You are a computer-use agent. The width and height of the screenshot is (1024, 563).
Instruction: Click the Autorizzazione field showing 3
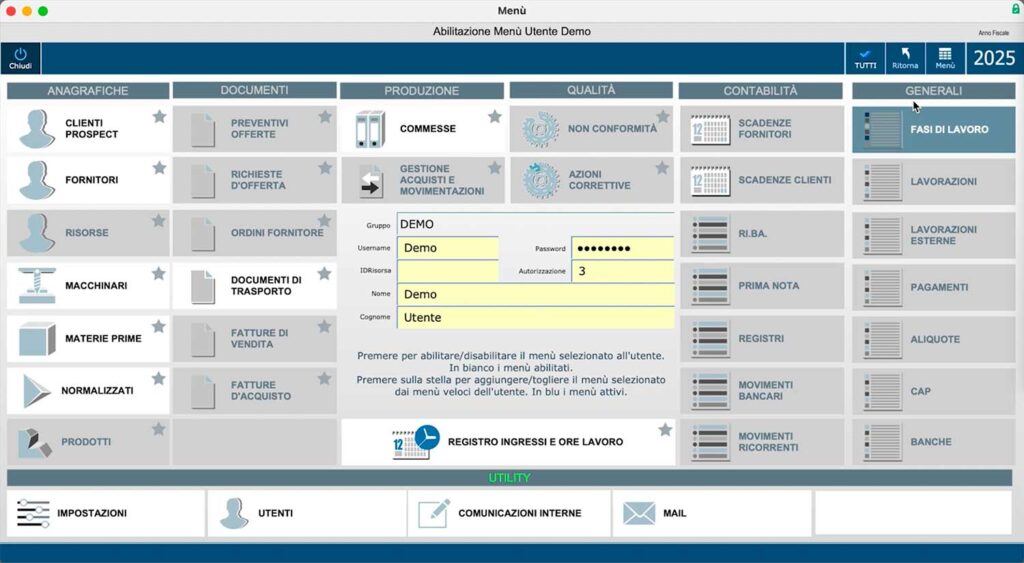[623, 270]
